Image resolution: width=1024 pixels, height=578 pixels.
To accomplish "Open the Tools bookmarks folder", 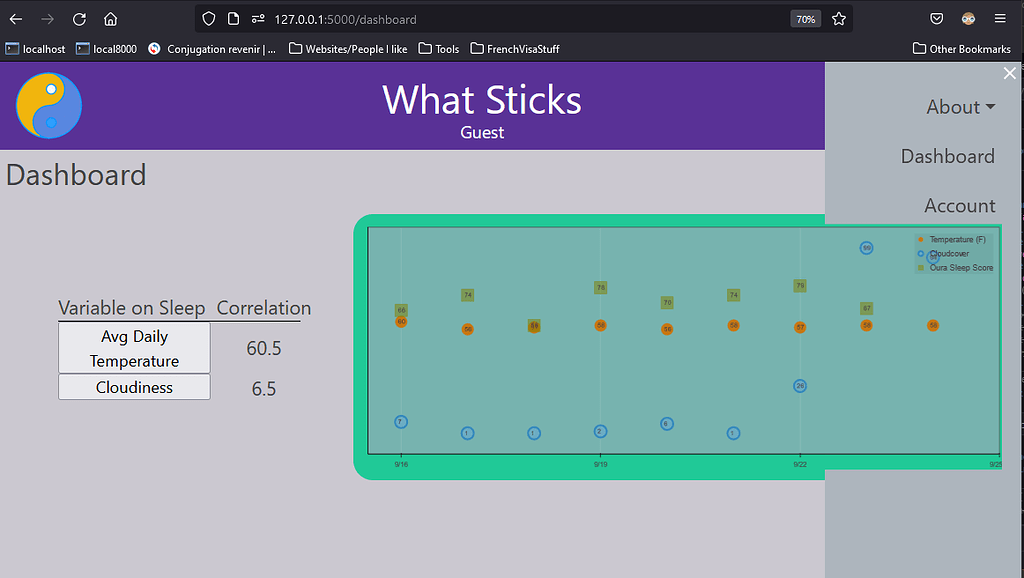I will pyautogui.click(x=439, y=48).
